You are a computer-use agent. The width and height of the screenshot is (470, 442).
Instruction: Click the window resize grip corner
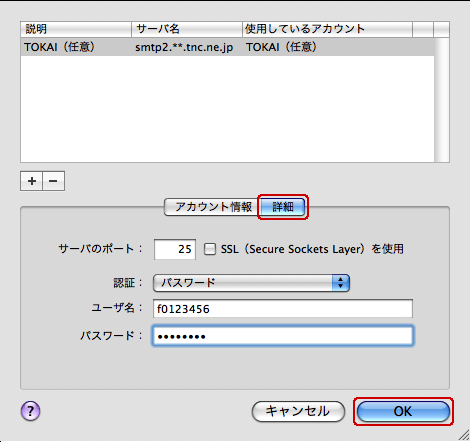coord(464,435)
